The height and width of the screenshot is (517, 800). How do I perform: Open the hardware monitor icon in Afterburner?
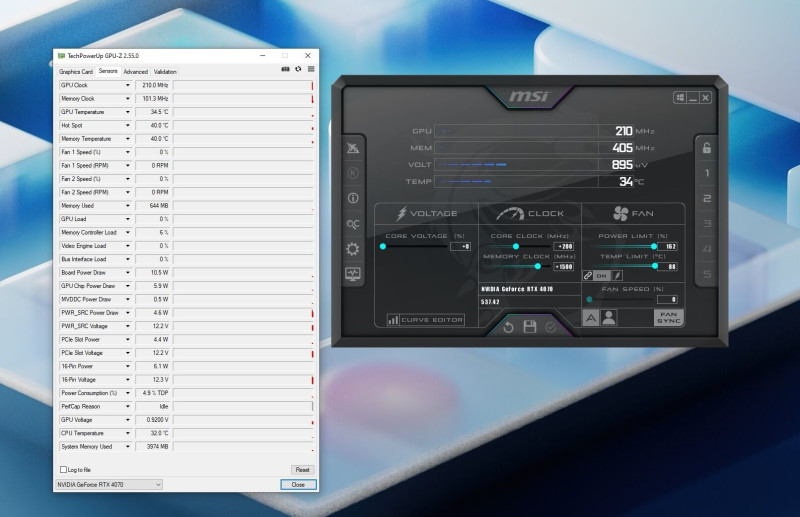coord(353,274)
